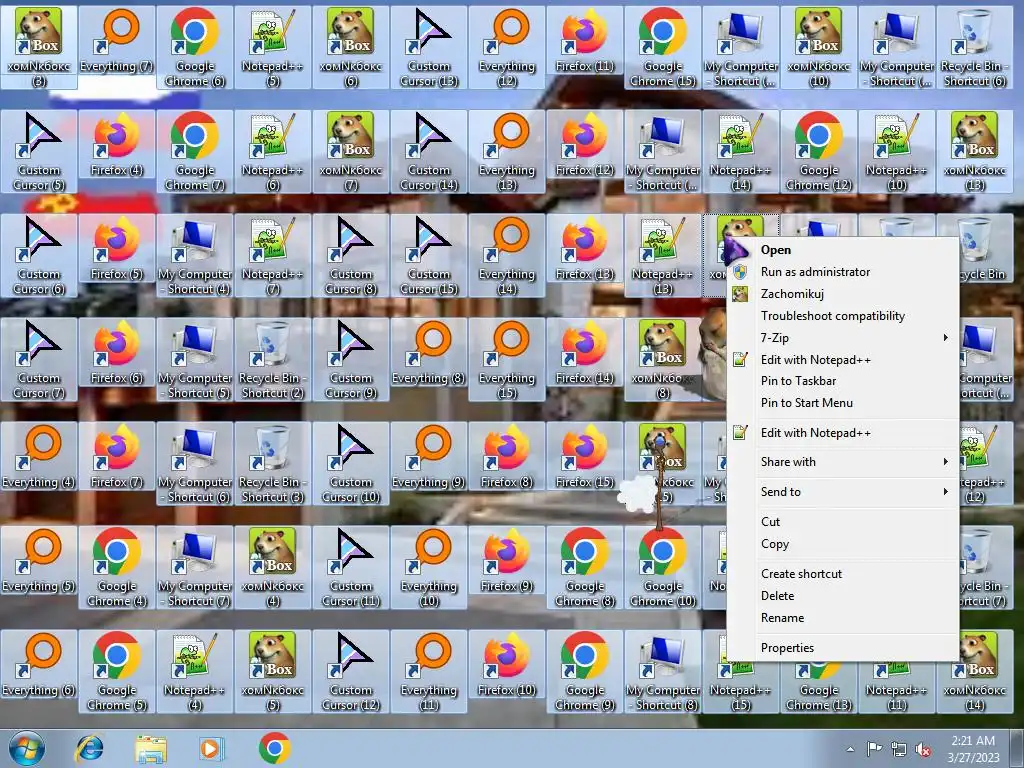Select Notepad++ (14) desktop shortcut
The height and width of the screenshot is (768, 1024).
pyautogui.click(x=740, y=152)
